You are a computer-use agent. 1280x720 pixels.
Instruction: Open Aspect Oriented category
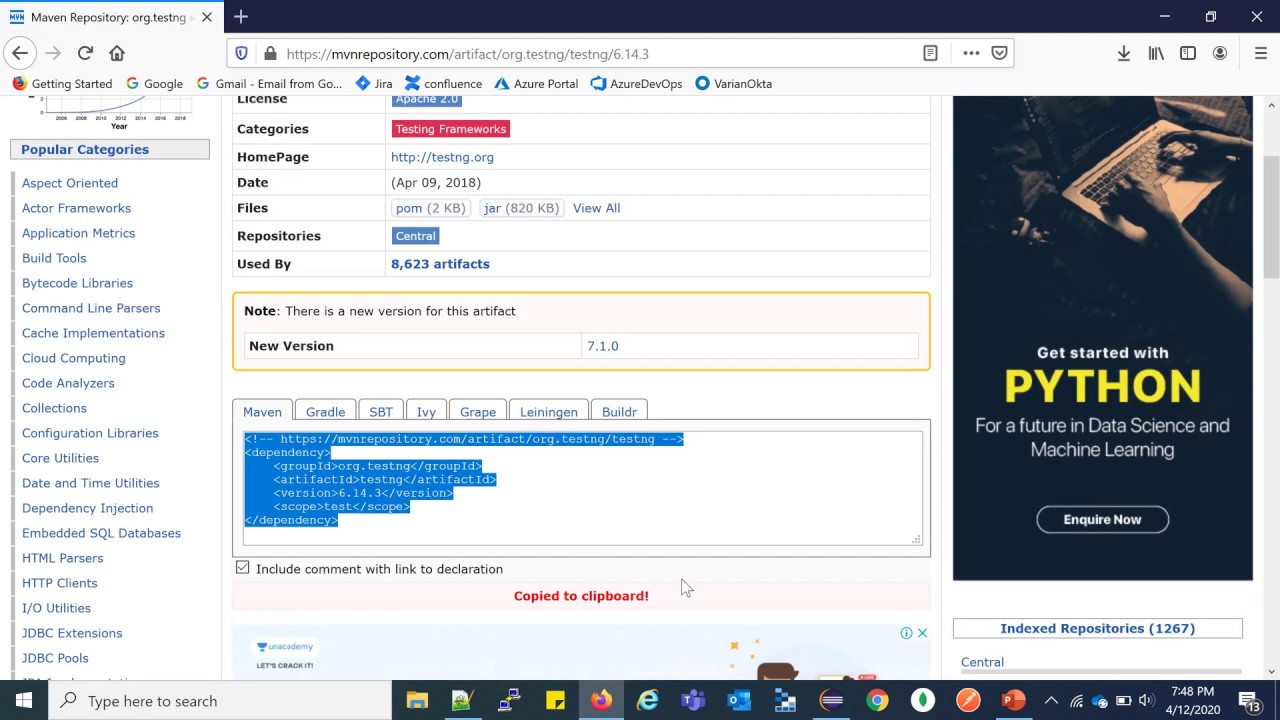(70, 183)
